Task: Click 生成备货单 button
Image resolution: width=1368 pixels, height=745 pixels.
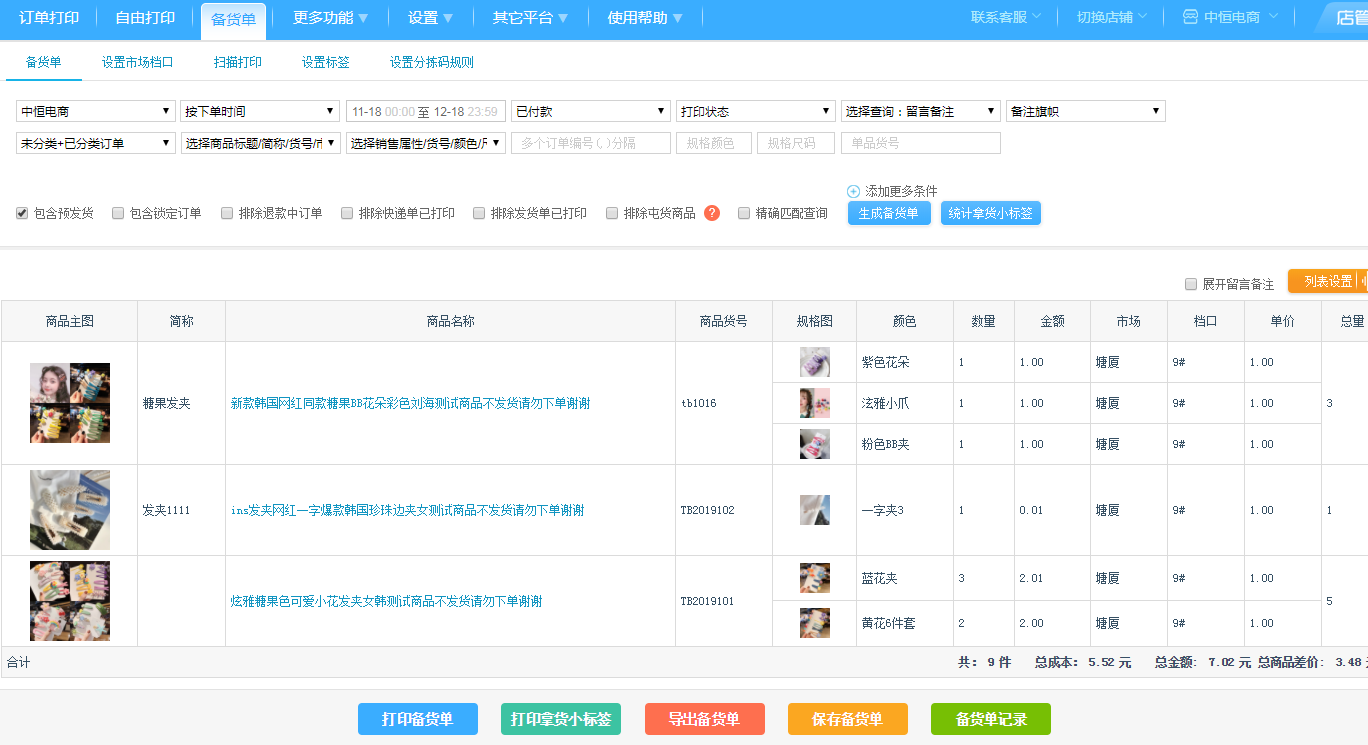Action: click(889, 213)
